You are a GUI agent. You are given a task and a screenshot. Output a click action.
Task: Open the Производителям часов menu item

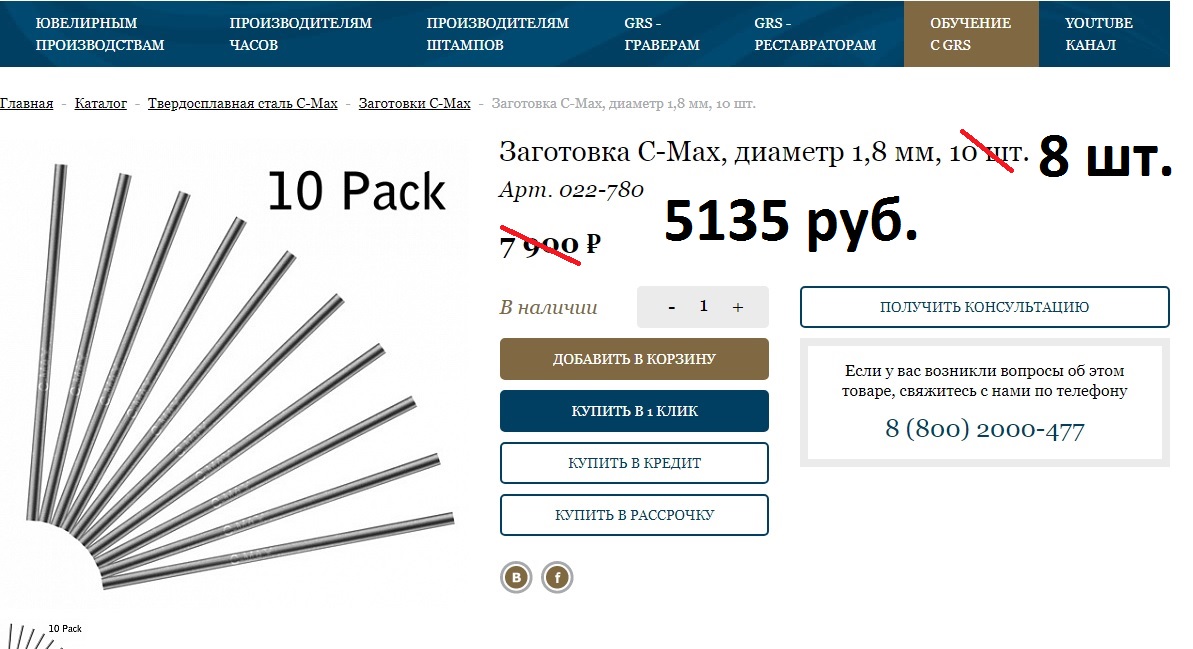(x=301, y=33)
